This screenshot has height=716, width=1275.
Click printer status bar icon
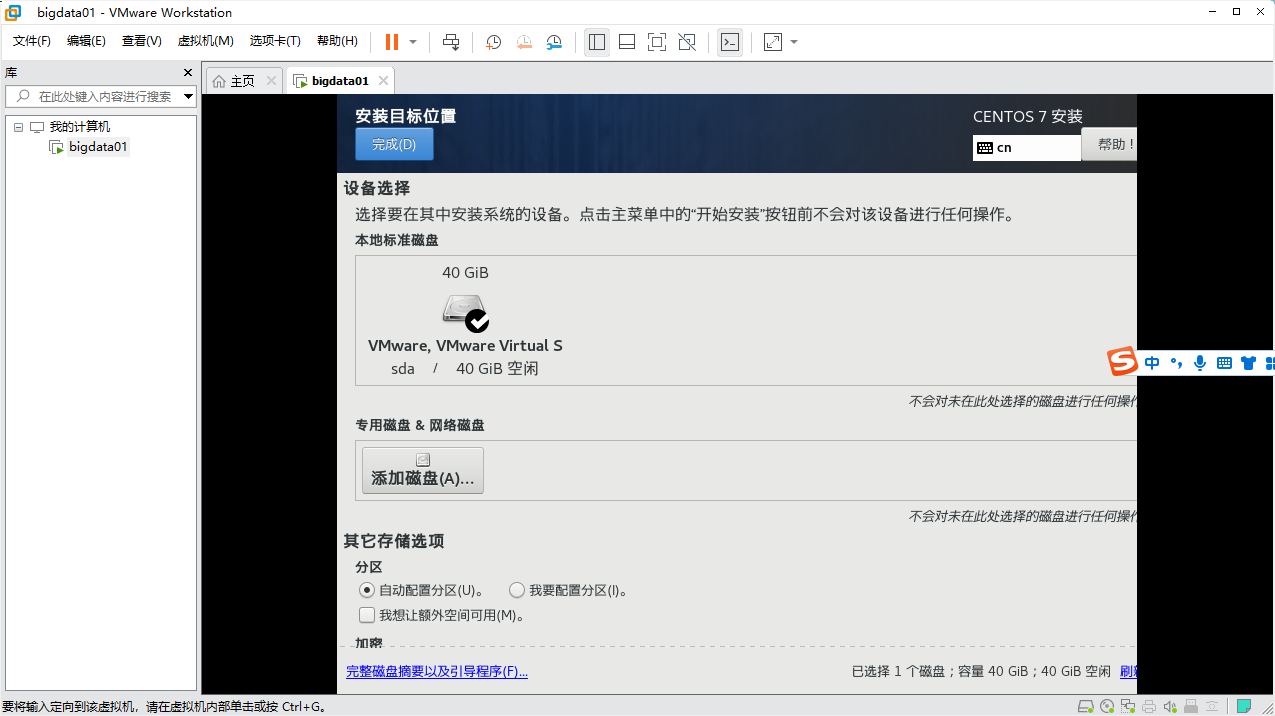point(1149,706)
